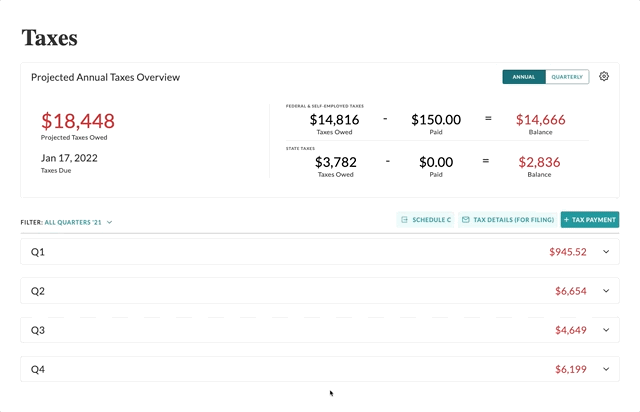Click the $14,816 federal taxes owed
The height and width of the screenshot is (412, 640).
[x=334, y=120]
